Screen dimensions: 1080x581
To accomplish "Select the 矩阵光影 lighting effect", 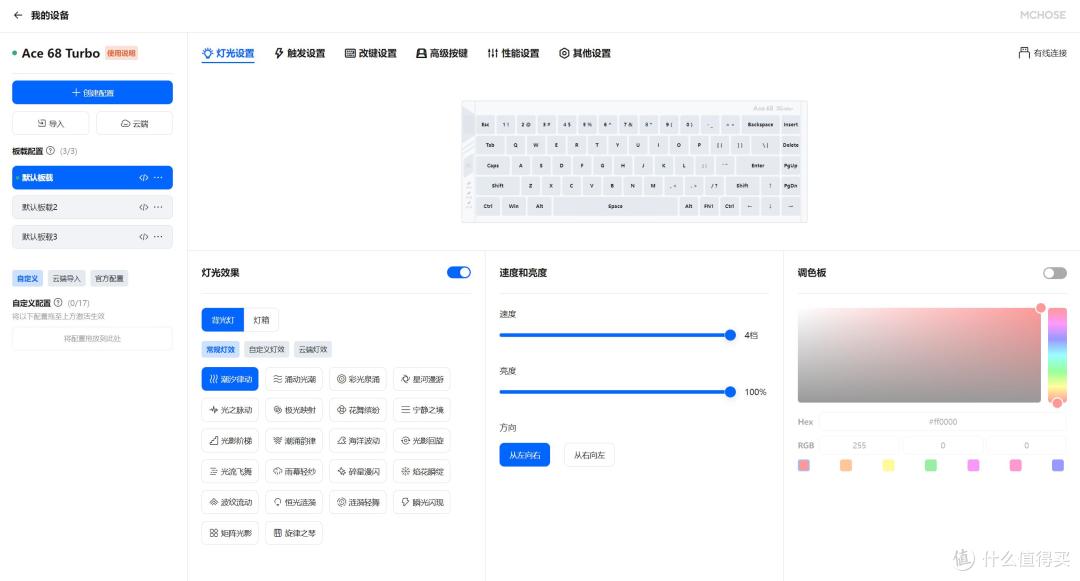I will coord(230,533).
